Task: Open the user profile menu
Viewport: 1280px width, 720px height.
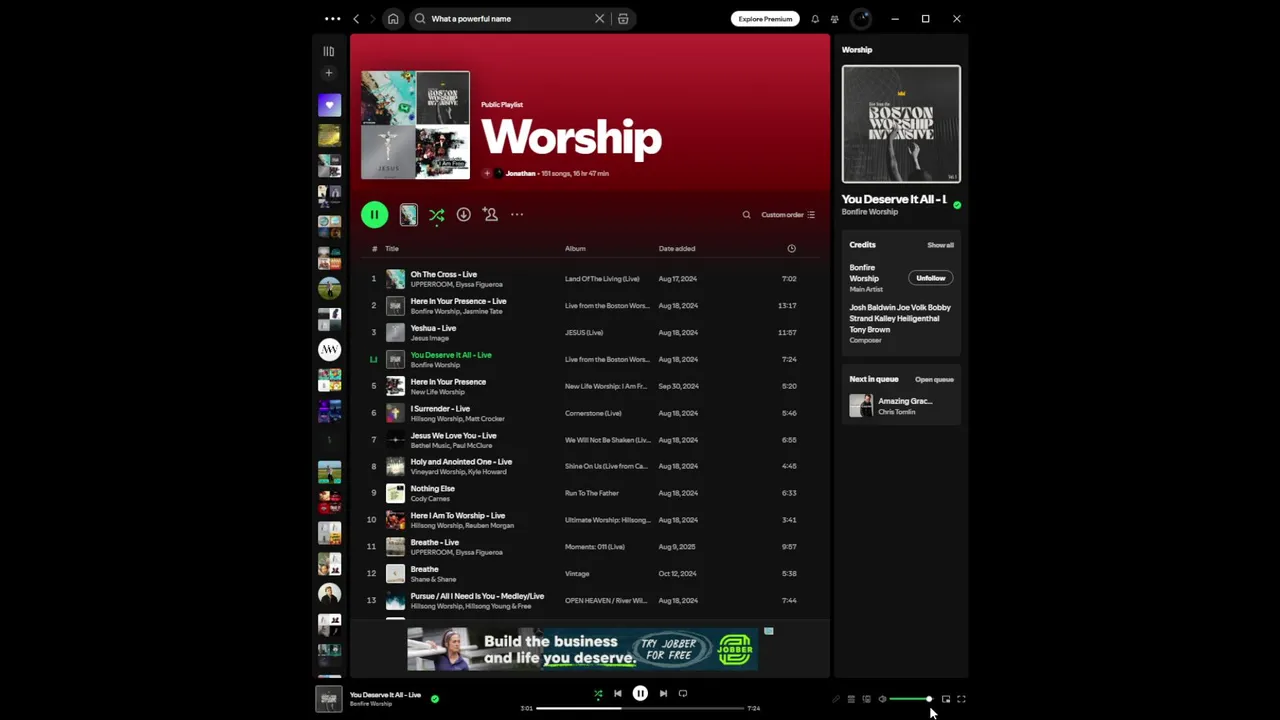Action: (x=861, y=18)
